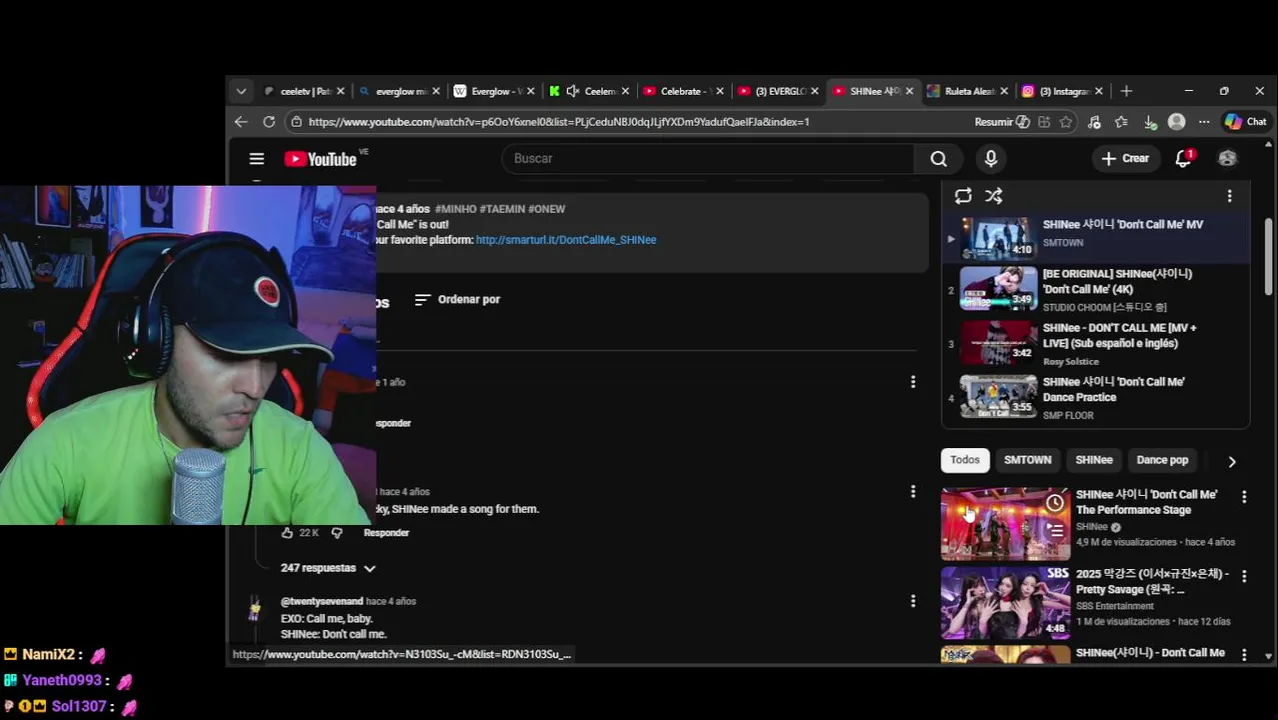Start voice search with microphone icon

991,158
